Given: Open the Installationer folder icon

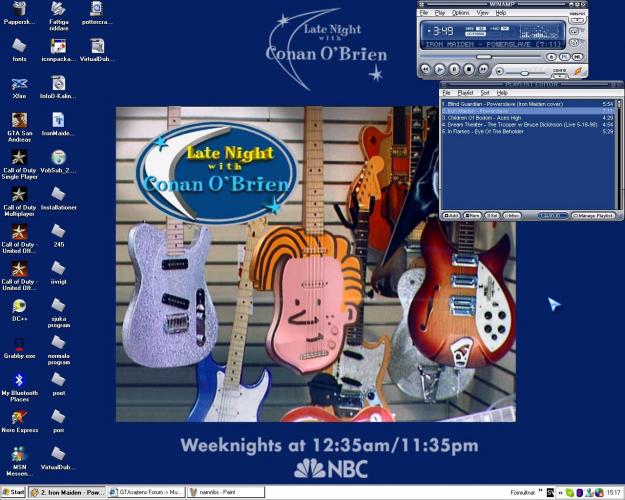Looking at the screenshot, I should (58, 199).
